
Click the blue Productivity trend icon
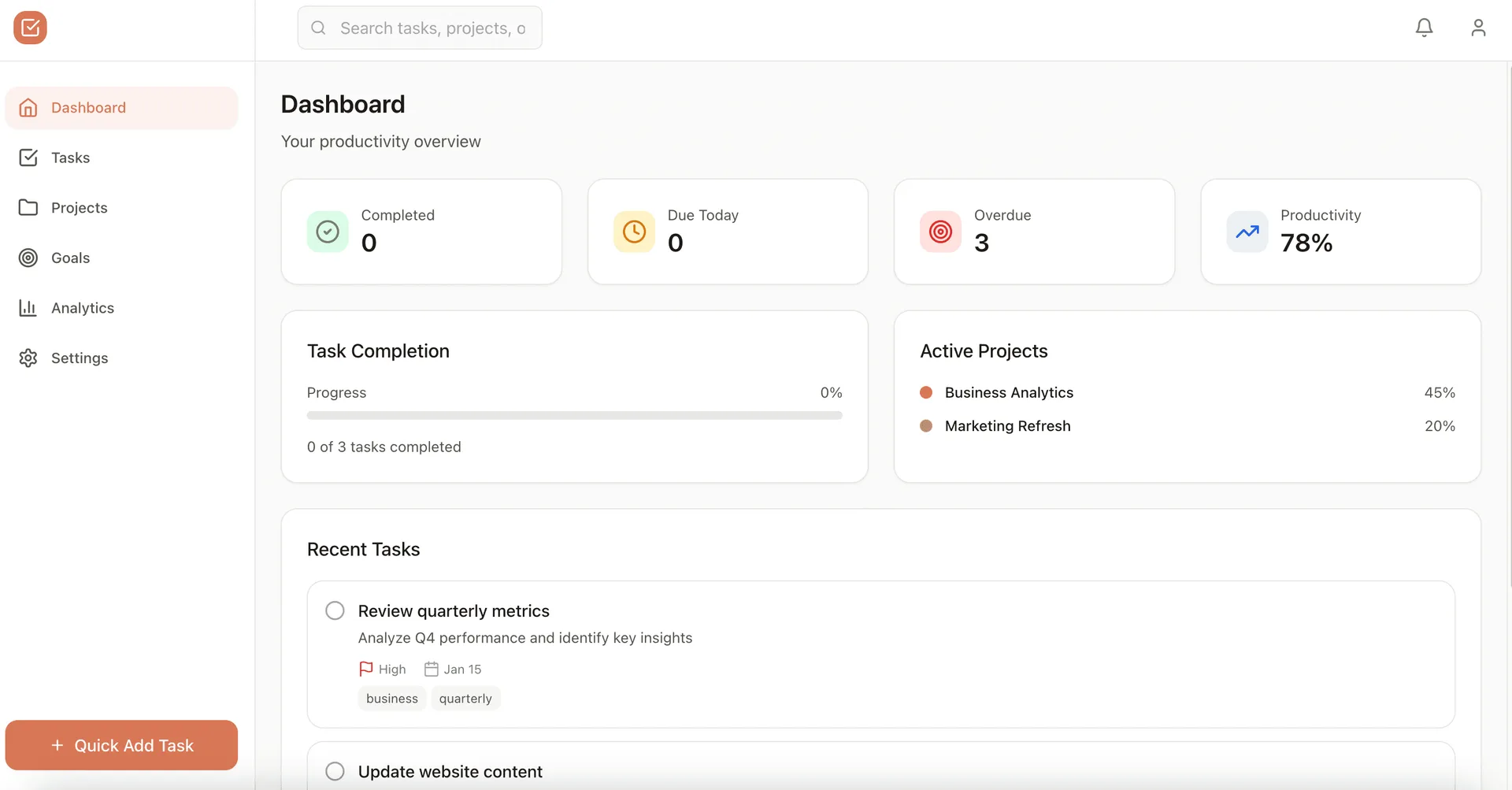1247,232
